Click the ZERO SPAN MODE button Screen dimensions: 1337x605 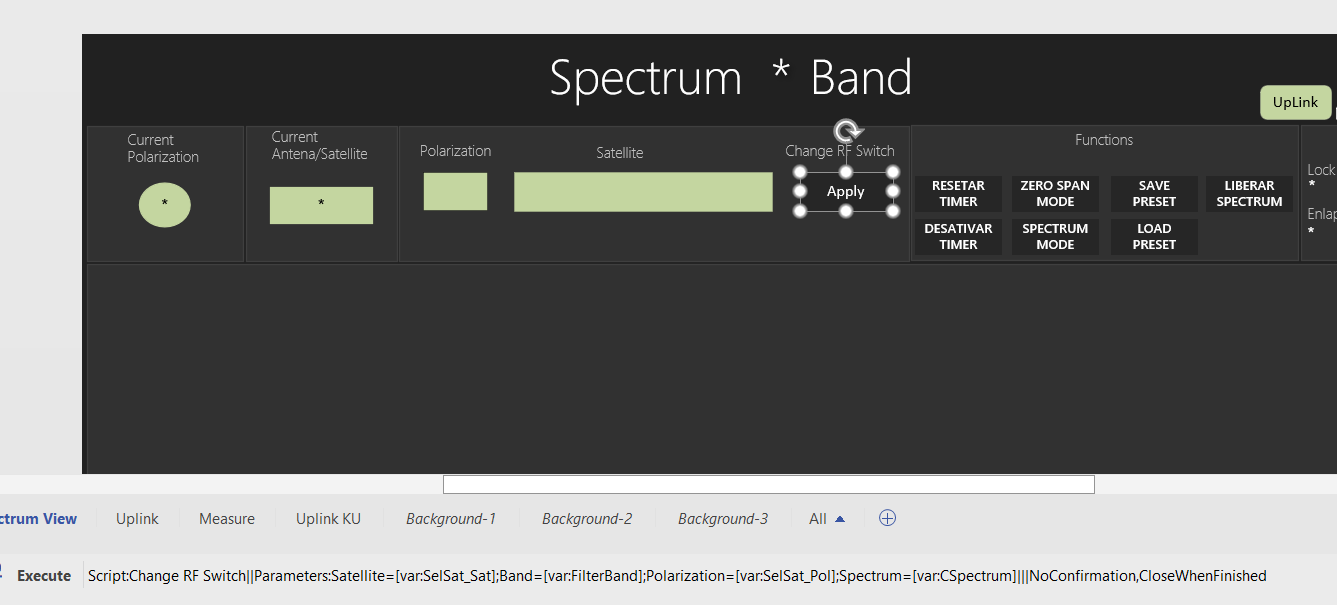click(1055, 194)
